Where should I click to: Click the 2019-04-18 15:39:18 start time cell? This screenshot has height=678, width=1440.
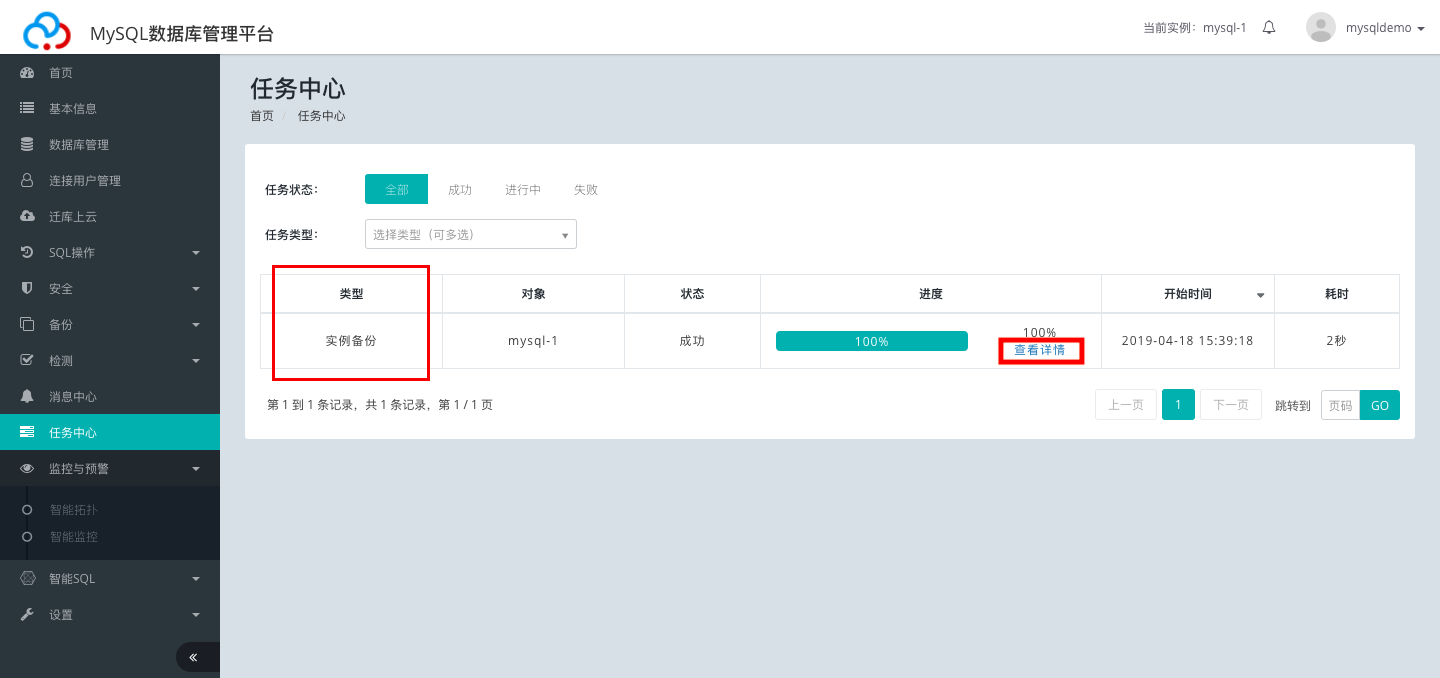tap(1188, 341)
